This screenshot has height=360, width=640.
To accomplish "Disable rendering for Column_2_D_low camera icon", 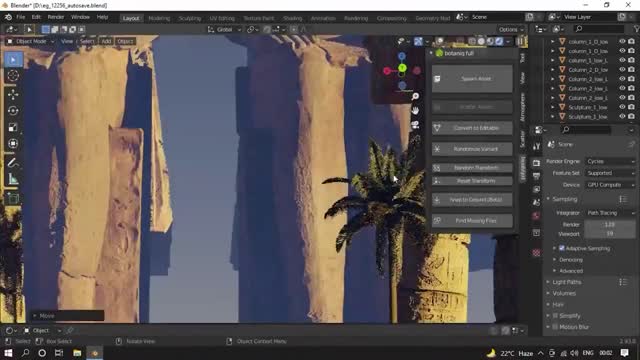I will (x=631, y=69).
